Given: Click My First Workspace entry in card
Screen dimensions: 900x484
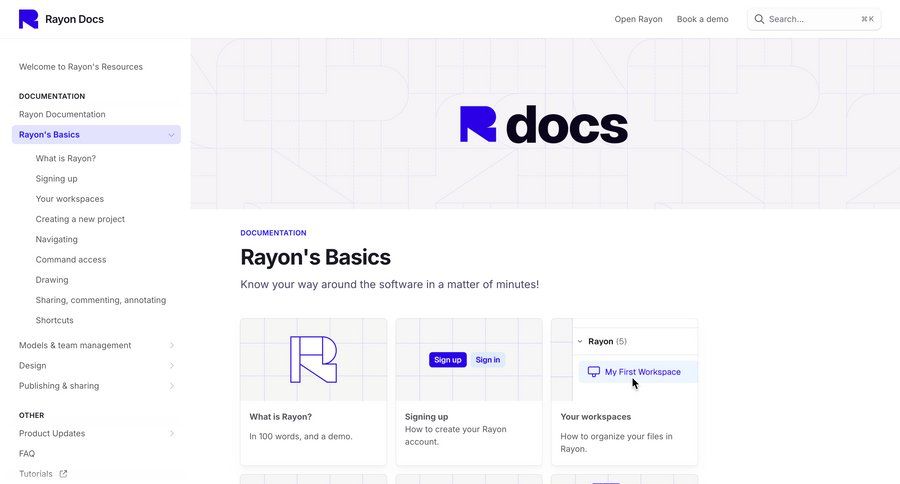Looking at the screenshot, I should (x=638, y=372).
